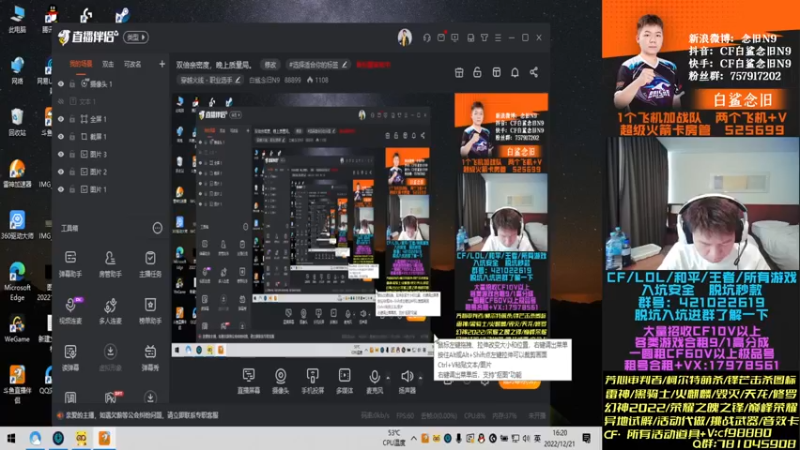Click the red link beside tag selector

pyautogui.click(x=373, y=65)
